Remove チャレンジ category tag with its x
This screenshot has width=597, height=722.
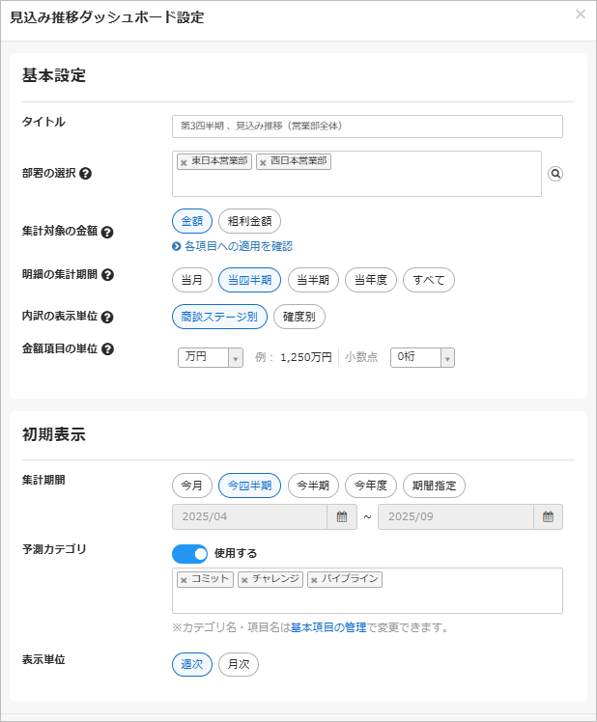pyautogui.click(x=244, y=580)
